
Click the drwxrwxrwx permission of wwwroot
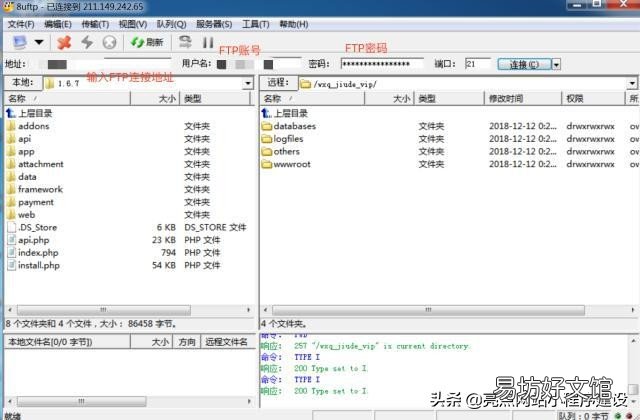click(x=590, y=164)
